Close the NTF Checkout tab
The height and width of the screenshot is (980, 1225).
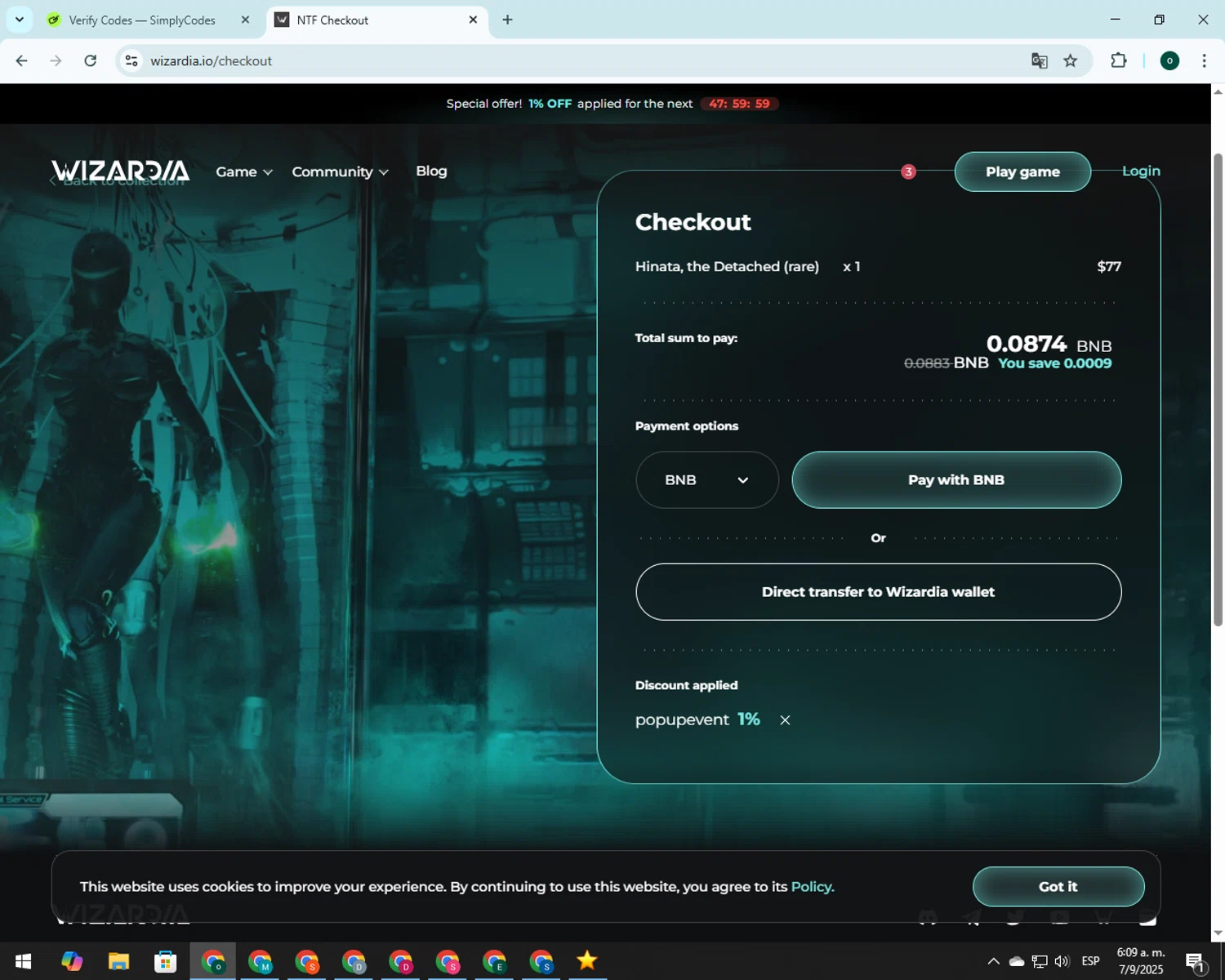473,20
